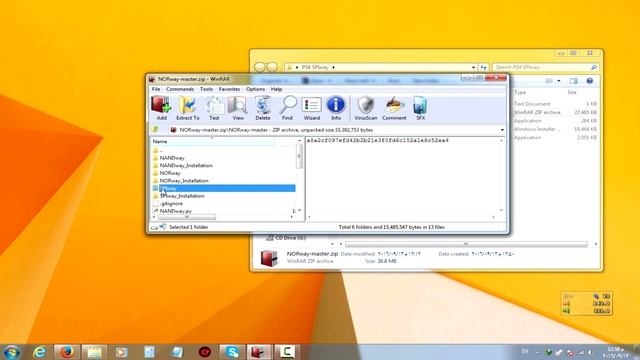640x360 pixels.
Task: Click the Explorer Forward button
Action: point(272,67)
